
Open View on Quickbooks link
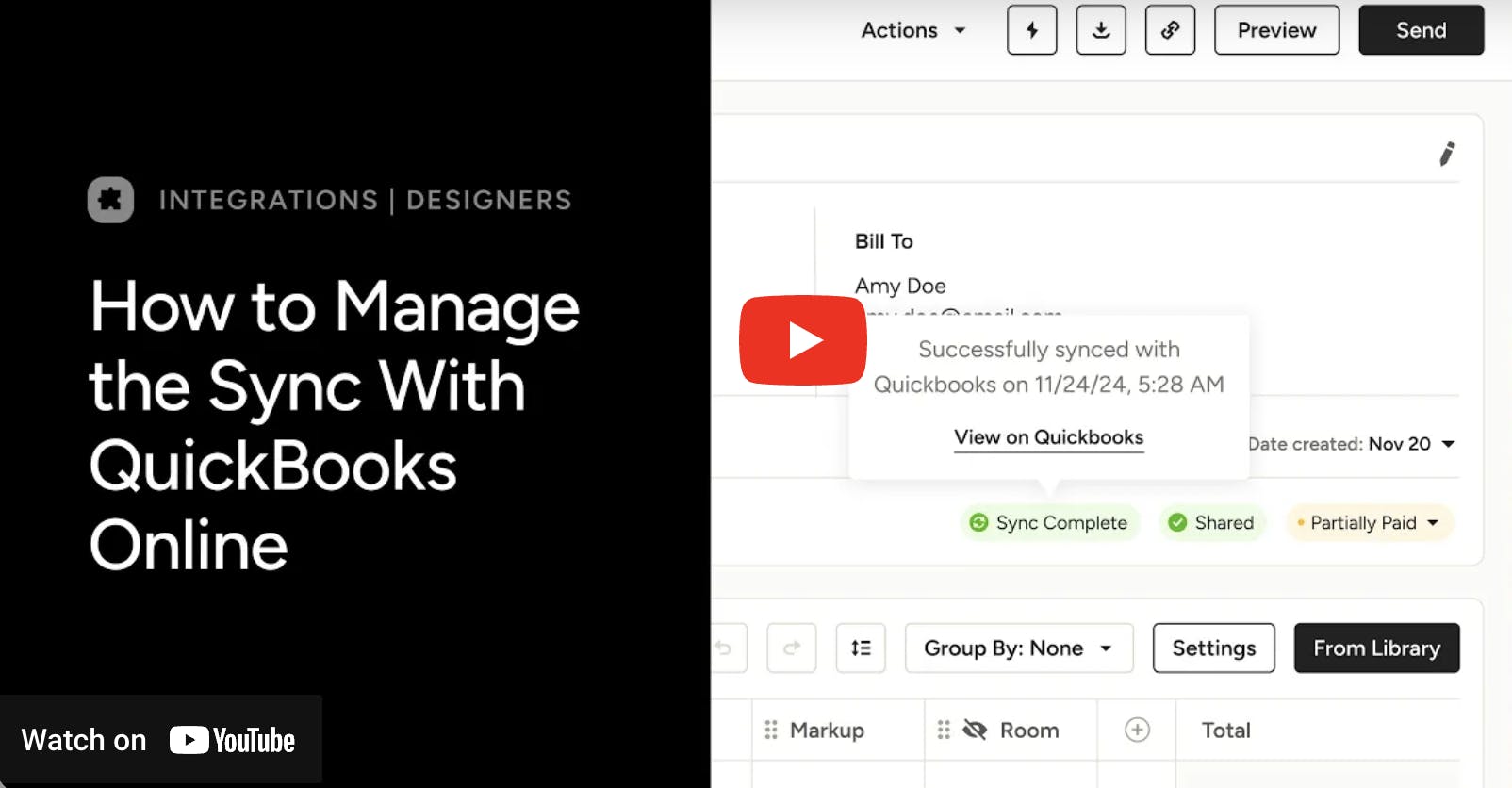coord(1048,437)
